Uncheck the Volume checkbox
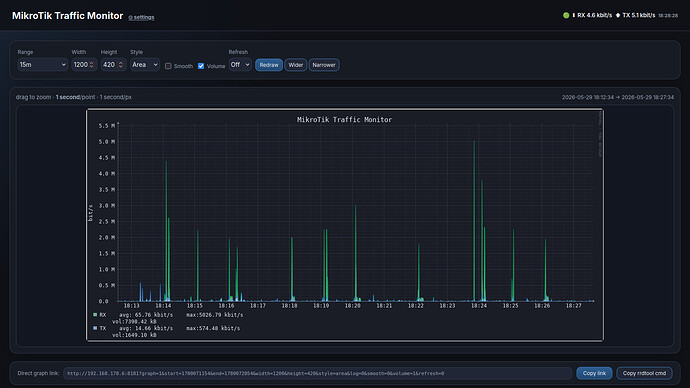Viewport: 690px width, 388px height. pyautogui.click(x=201, y=66)
